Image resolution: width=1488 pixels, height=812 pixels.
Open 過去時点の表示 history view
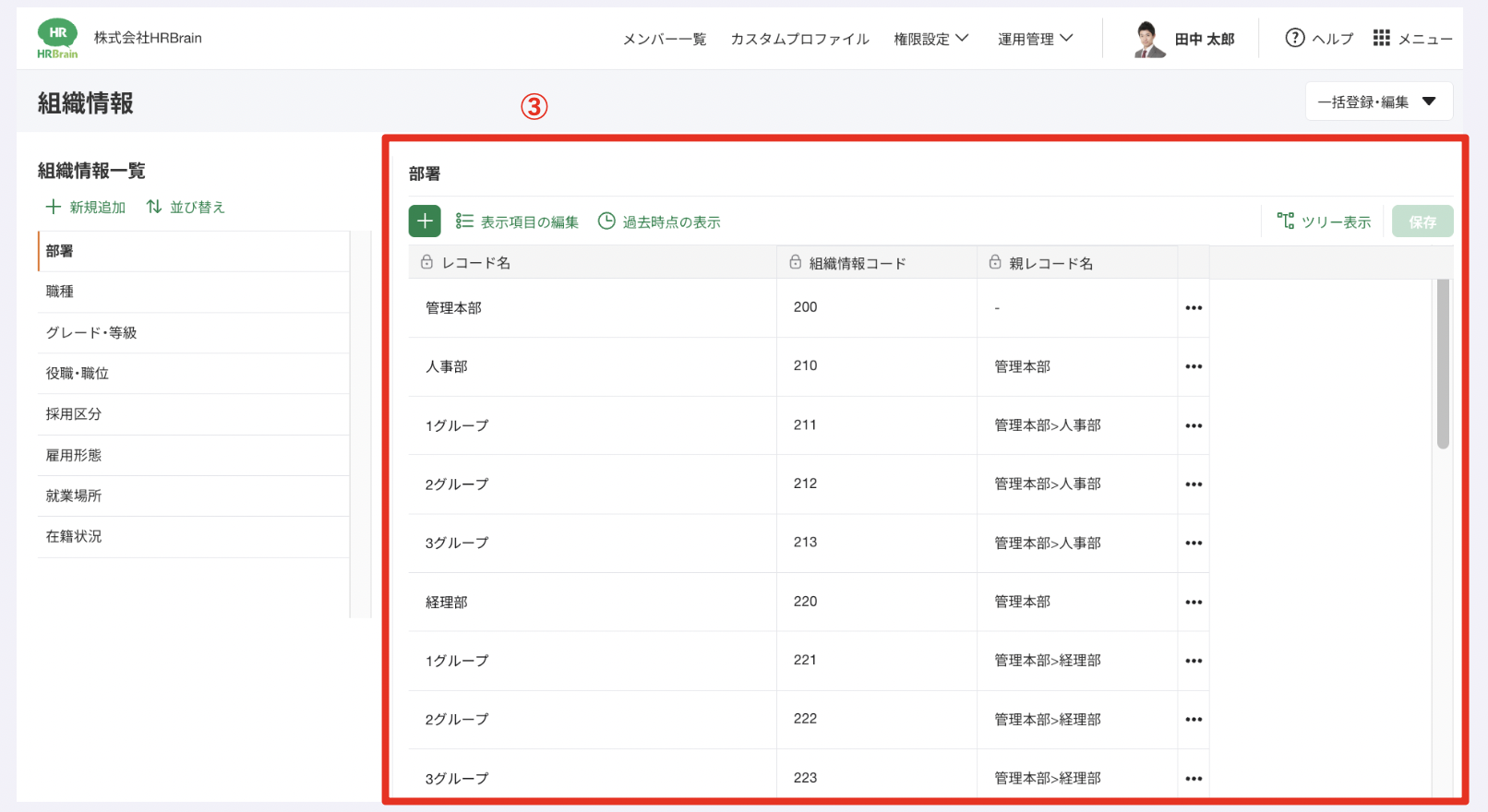tap(659, 221)
